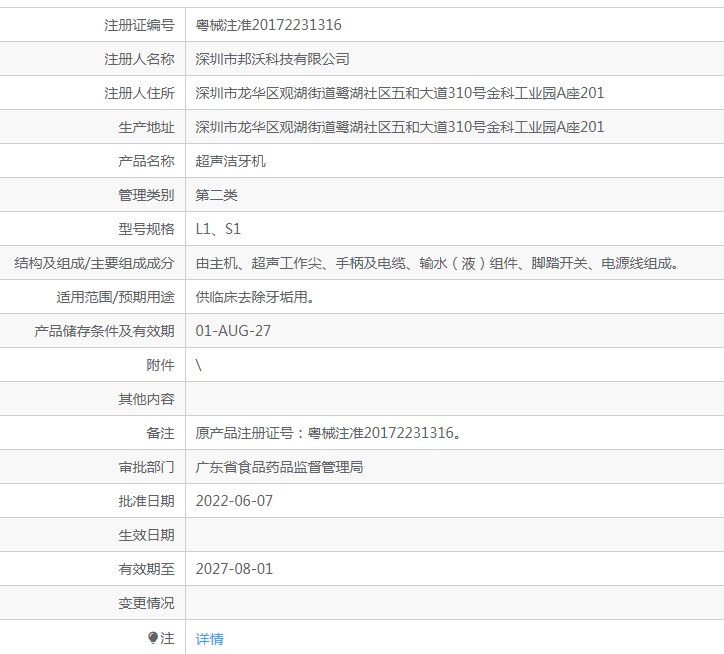724x654 pixels.
Task: Select registration number 粤械注准20172231316 in top row
Action: (268, 25)
